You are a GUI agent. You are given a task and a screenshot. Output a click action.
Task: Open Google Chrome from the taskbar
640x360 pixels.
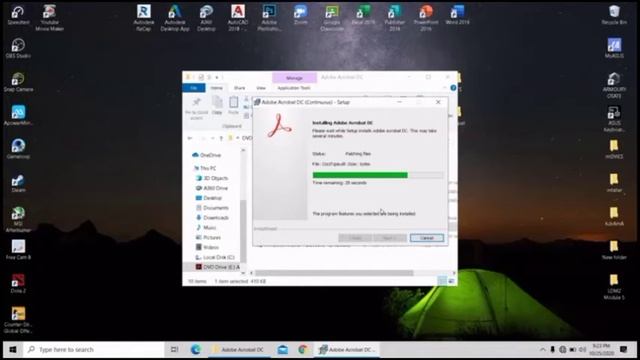point(302,350)
